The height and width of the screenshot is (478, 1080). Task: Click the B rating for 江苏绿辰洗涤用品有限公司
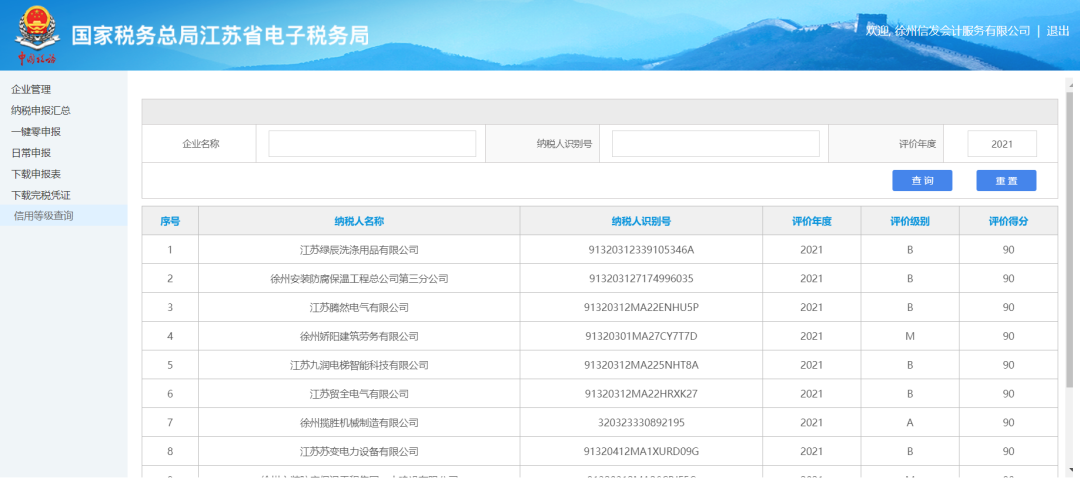[x=910, y=249]
